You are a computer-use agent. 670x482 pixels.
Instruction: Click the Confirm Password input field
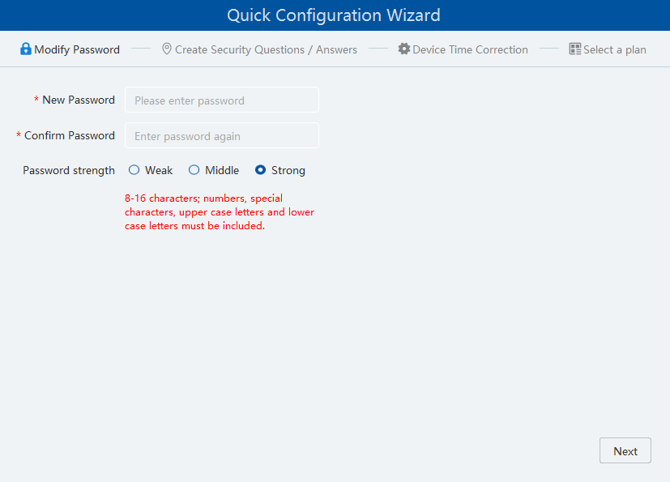coord(222,136)
